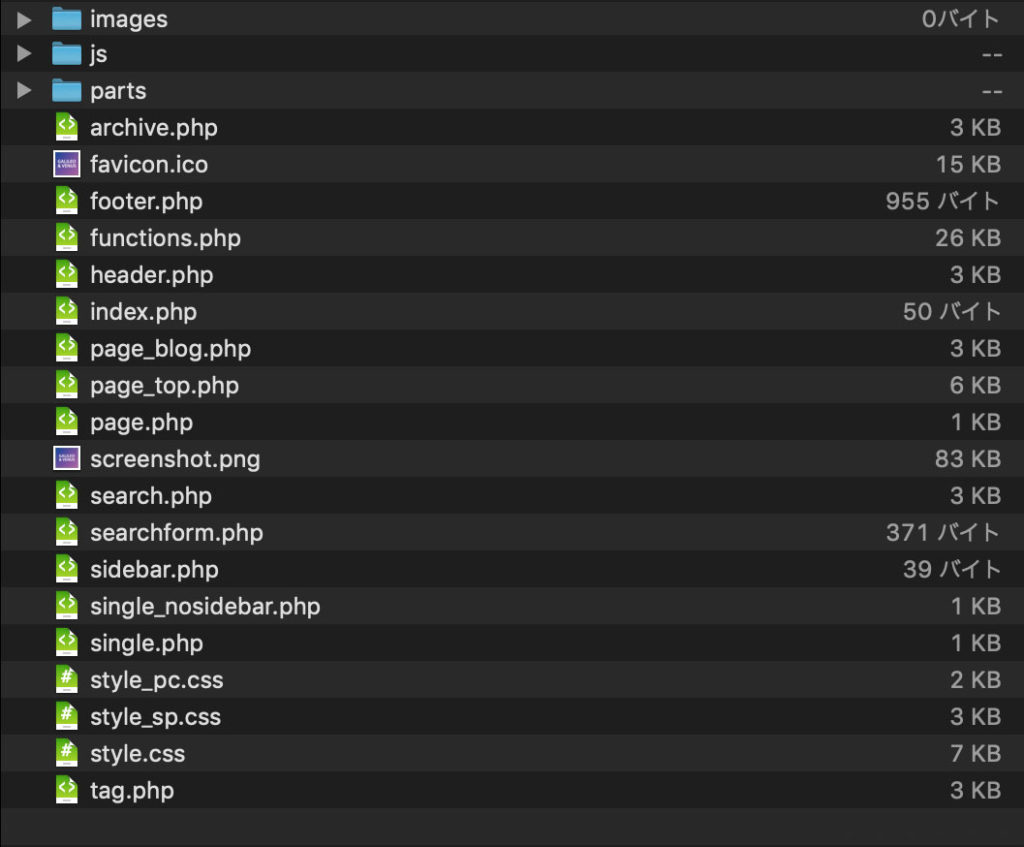1024x847 pixels.
Task: Expand the js folder disclosure triangle
Action: [24, 54]
